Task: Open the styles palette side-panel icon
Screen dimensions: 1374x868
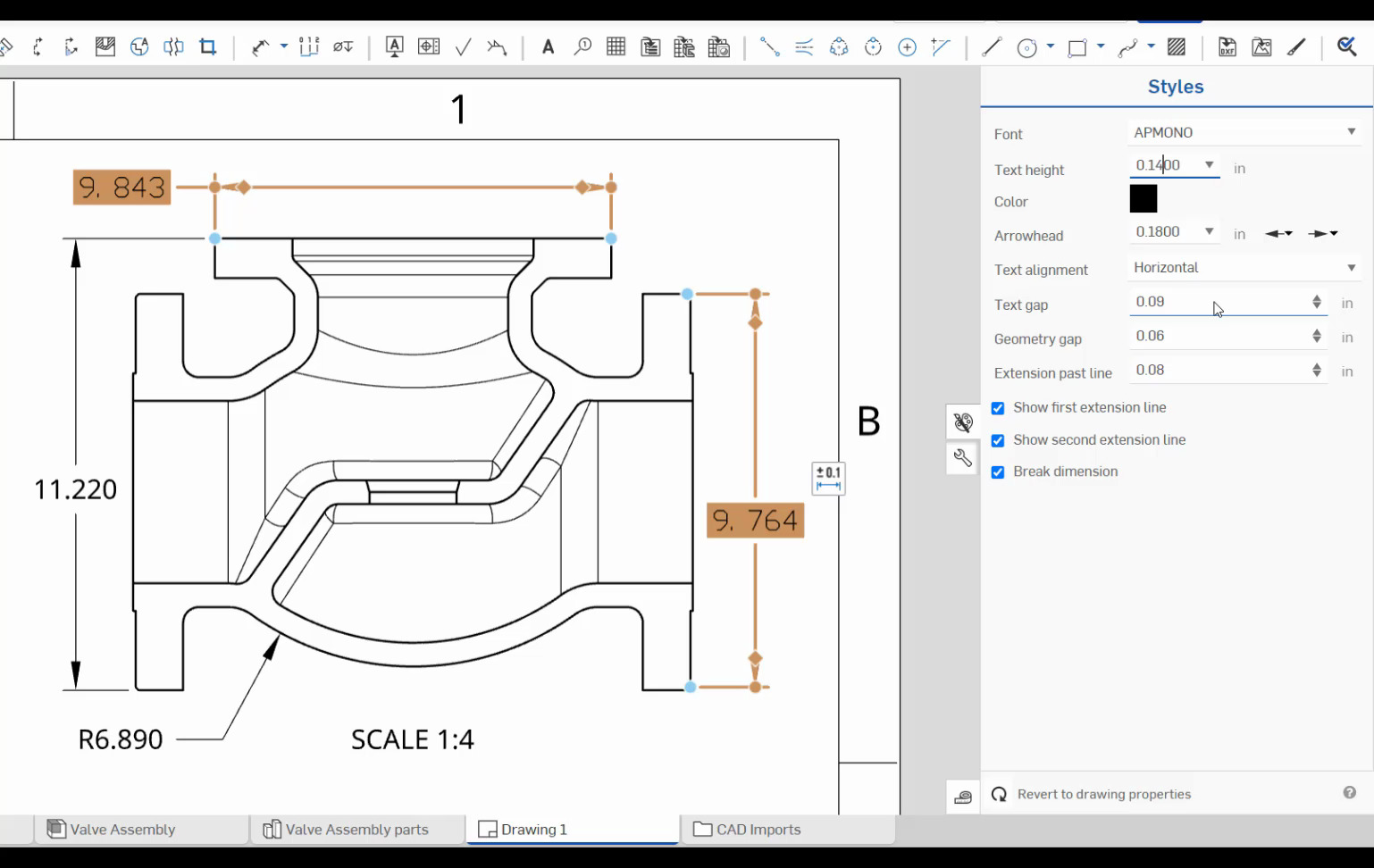Action: point(962,421)
